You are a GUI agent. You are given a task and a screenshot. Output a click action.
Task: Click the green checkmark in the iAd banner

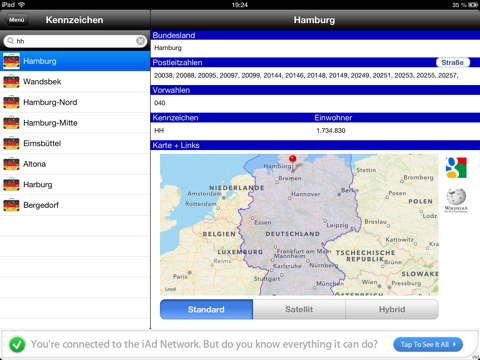(17, 345)
